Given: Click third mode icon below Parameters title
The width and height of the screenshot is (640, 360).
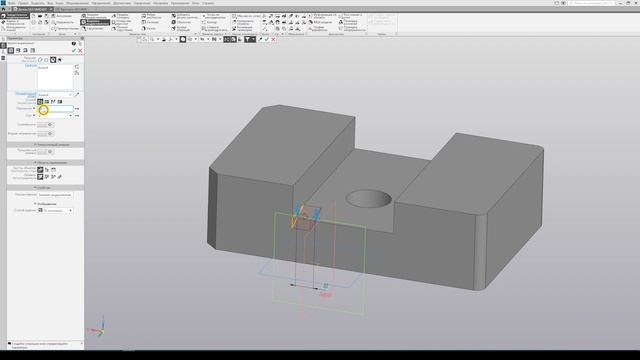Looking at the screenshot, I should point(25,51).
